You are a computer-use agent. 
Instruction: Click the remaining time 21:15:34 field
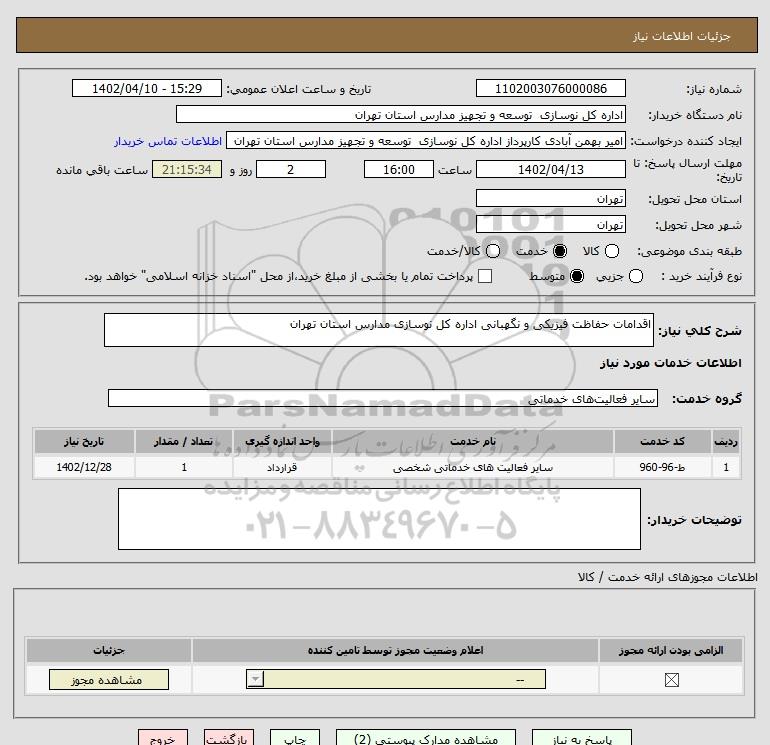click(x=187, y=169)
